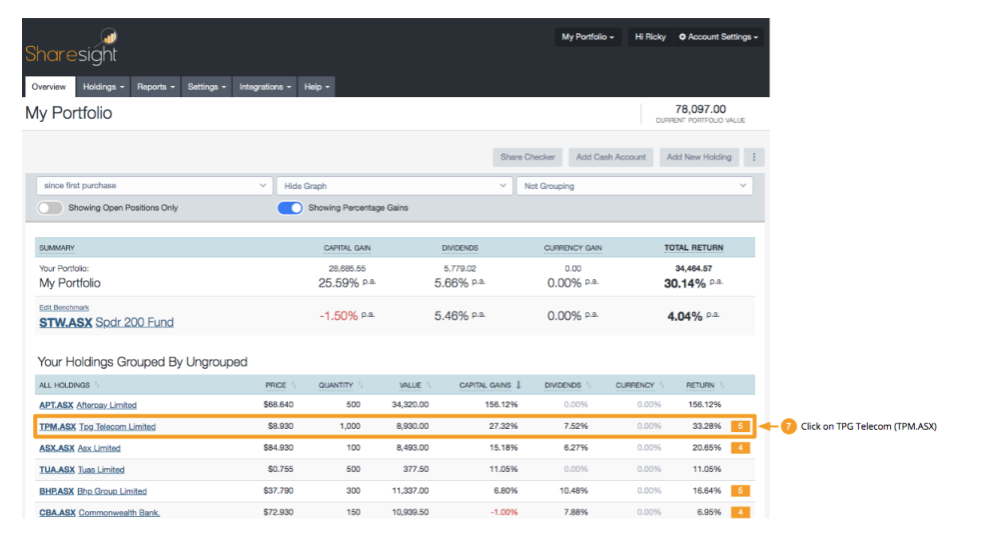
Task: Open Tpg Telecom Limited holding link
Action: tap(117, 426)
